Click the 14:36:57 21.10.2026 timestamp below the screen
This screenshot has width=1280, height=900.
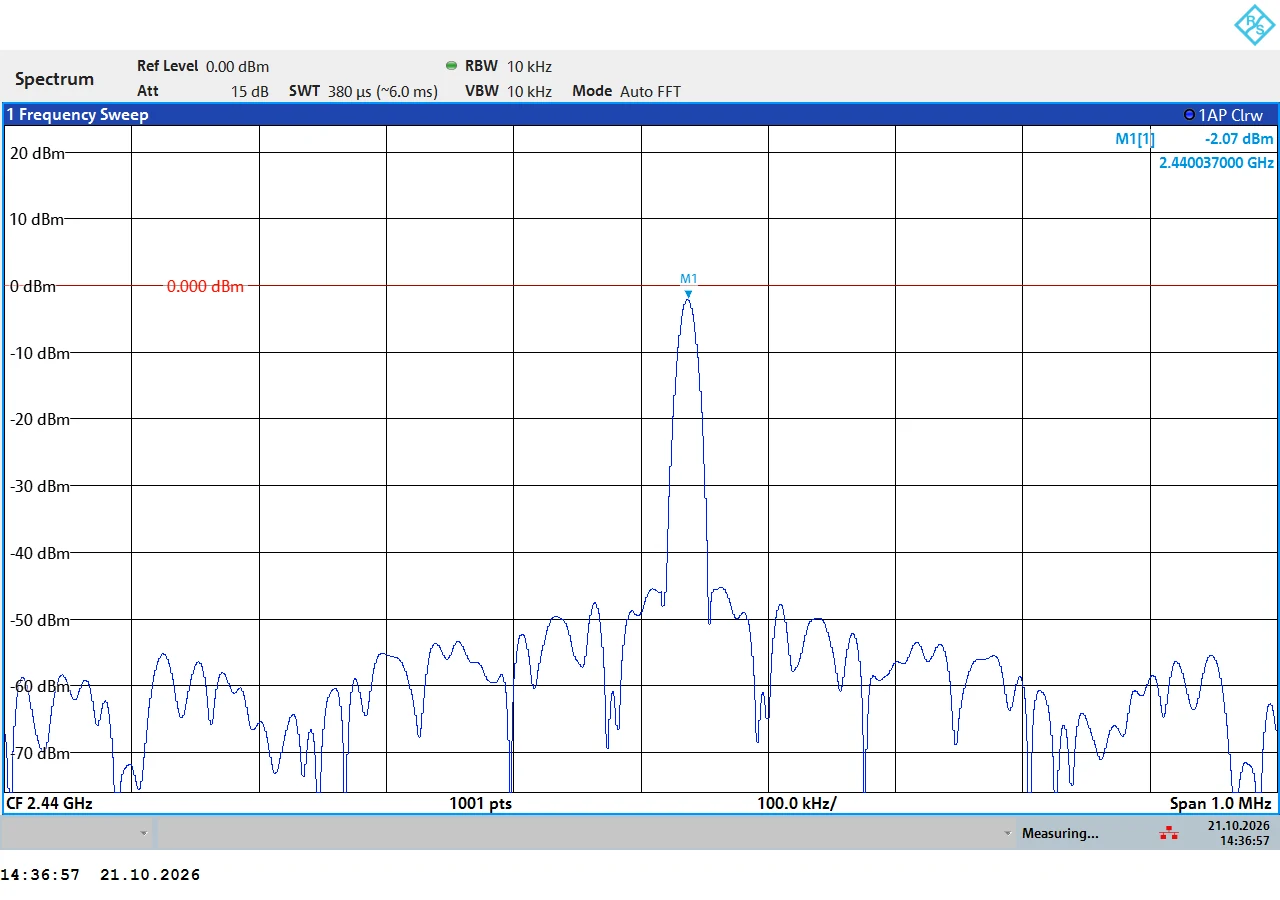click(x=100, y=875)
